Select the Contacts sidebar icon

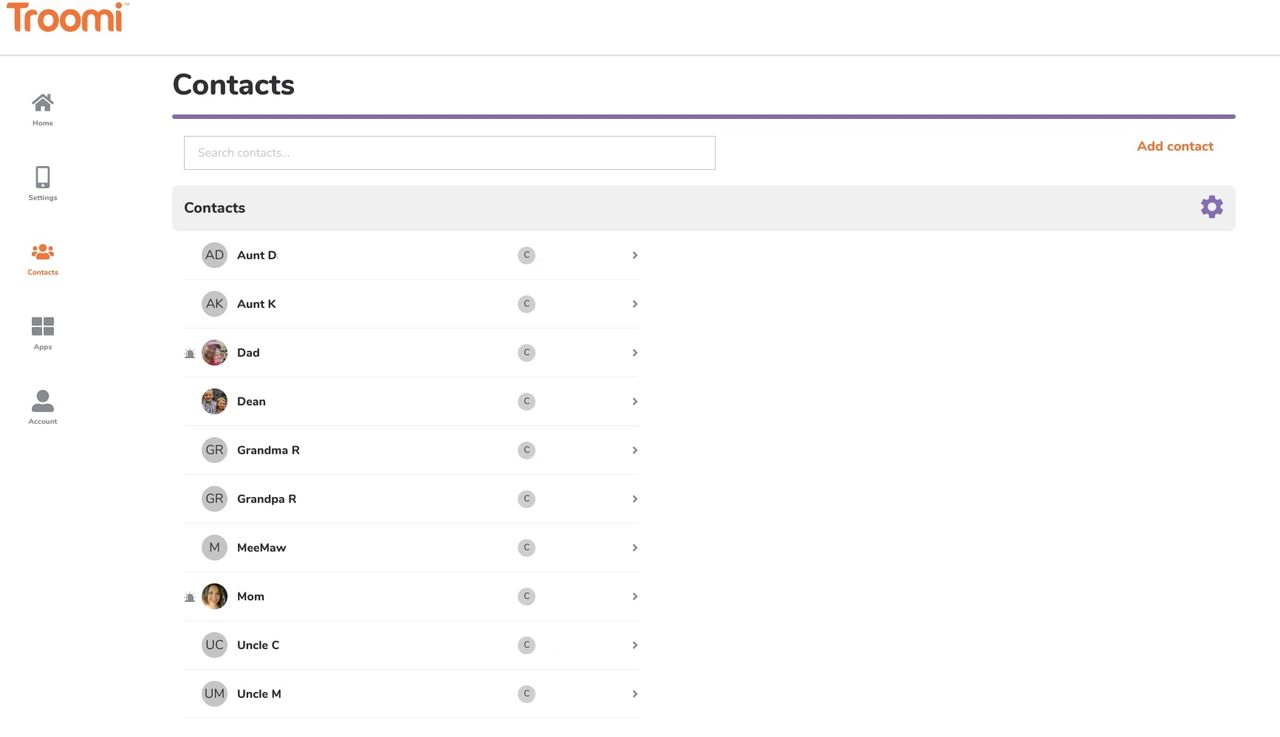[42, 252]
